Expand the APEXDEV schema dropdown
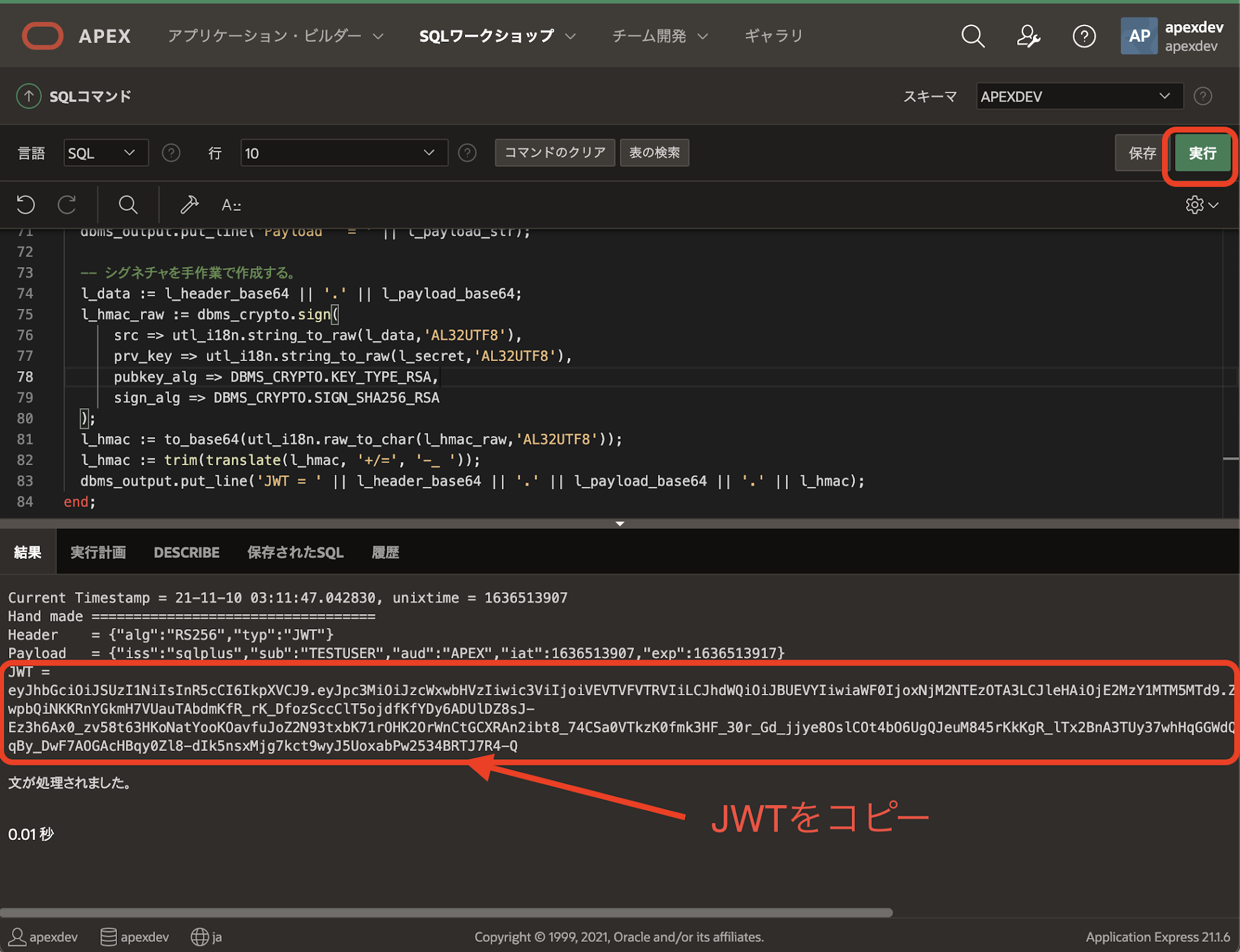 point(1079,96)
